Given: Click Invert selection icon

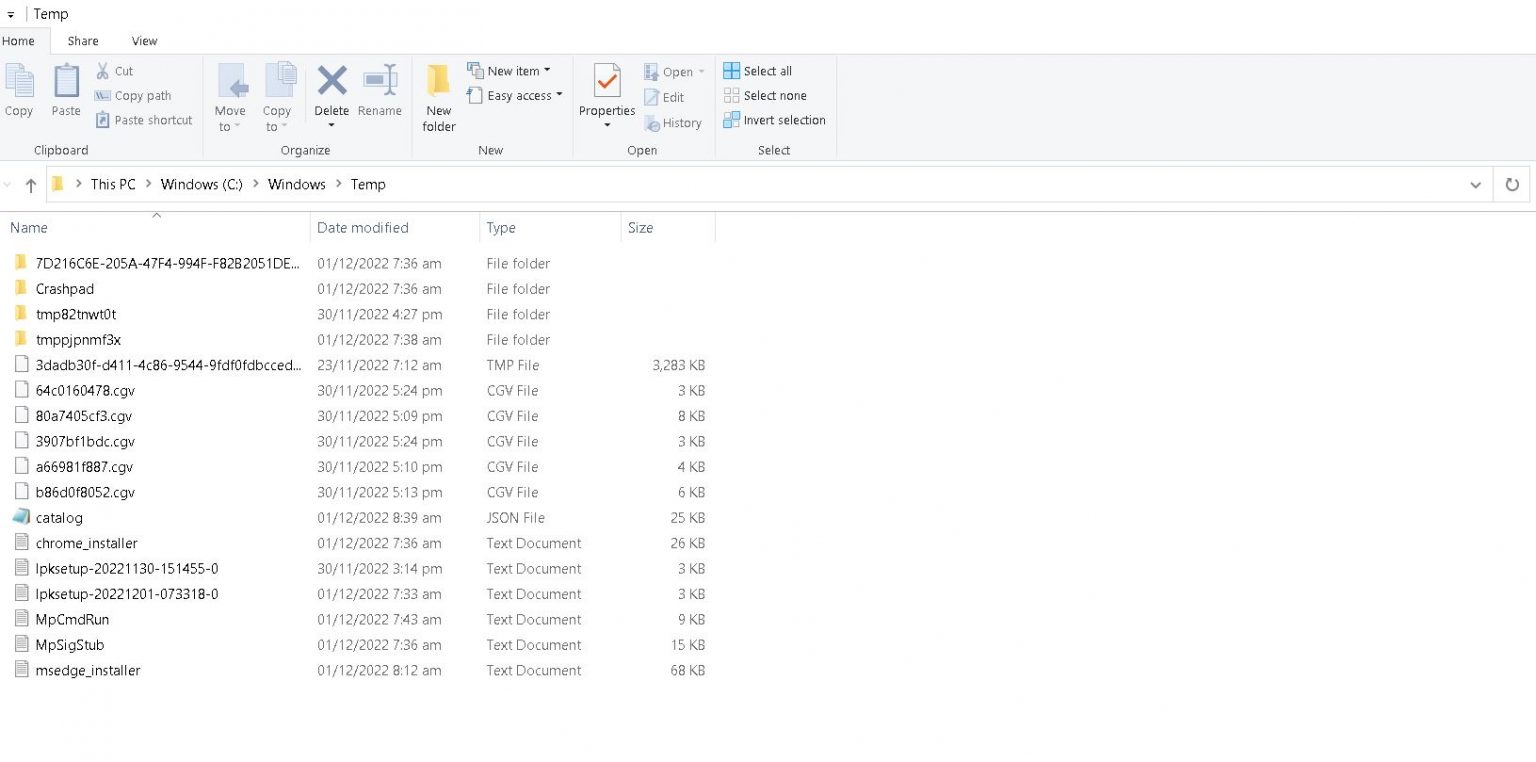Looking at the screenshot, I should pyautogui.click(x=732, y=120).
